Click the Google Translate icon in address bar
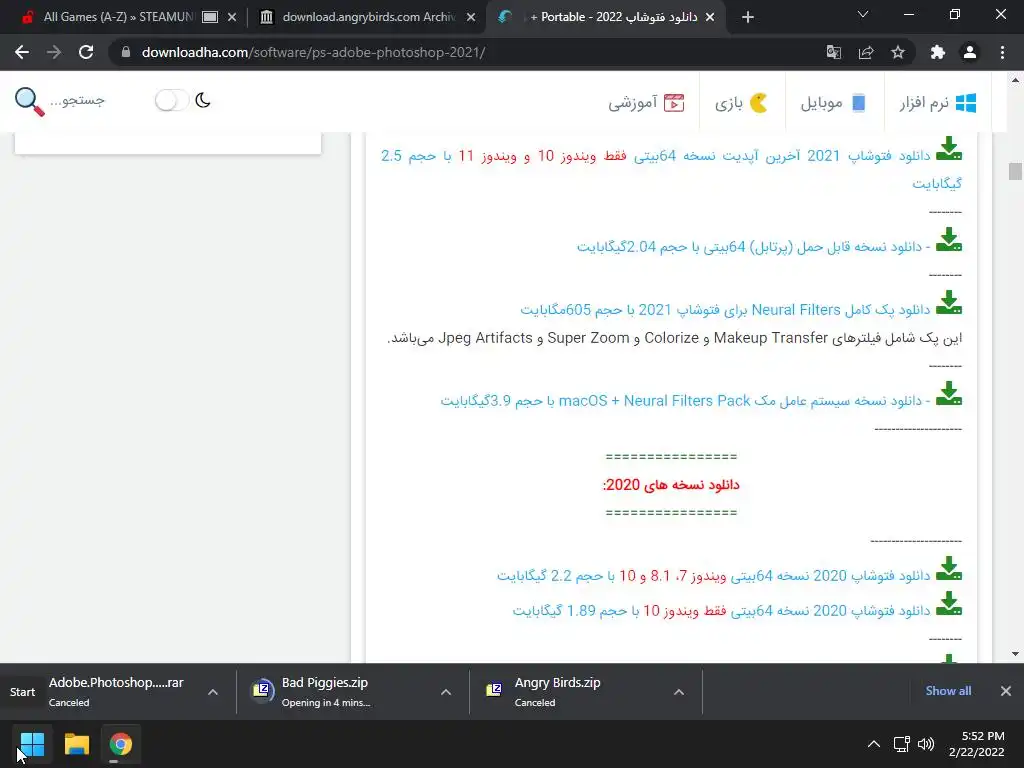The image size is (1024, 768). (833, 52)
